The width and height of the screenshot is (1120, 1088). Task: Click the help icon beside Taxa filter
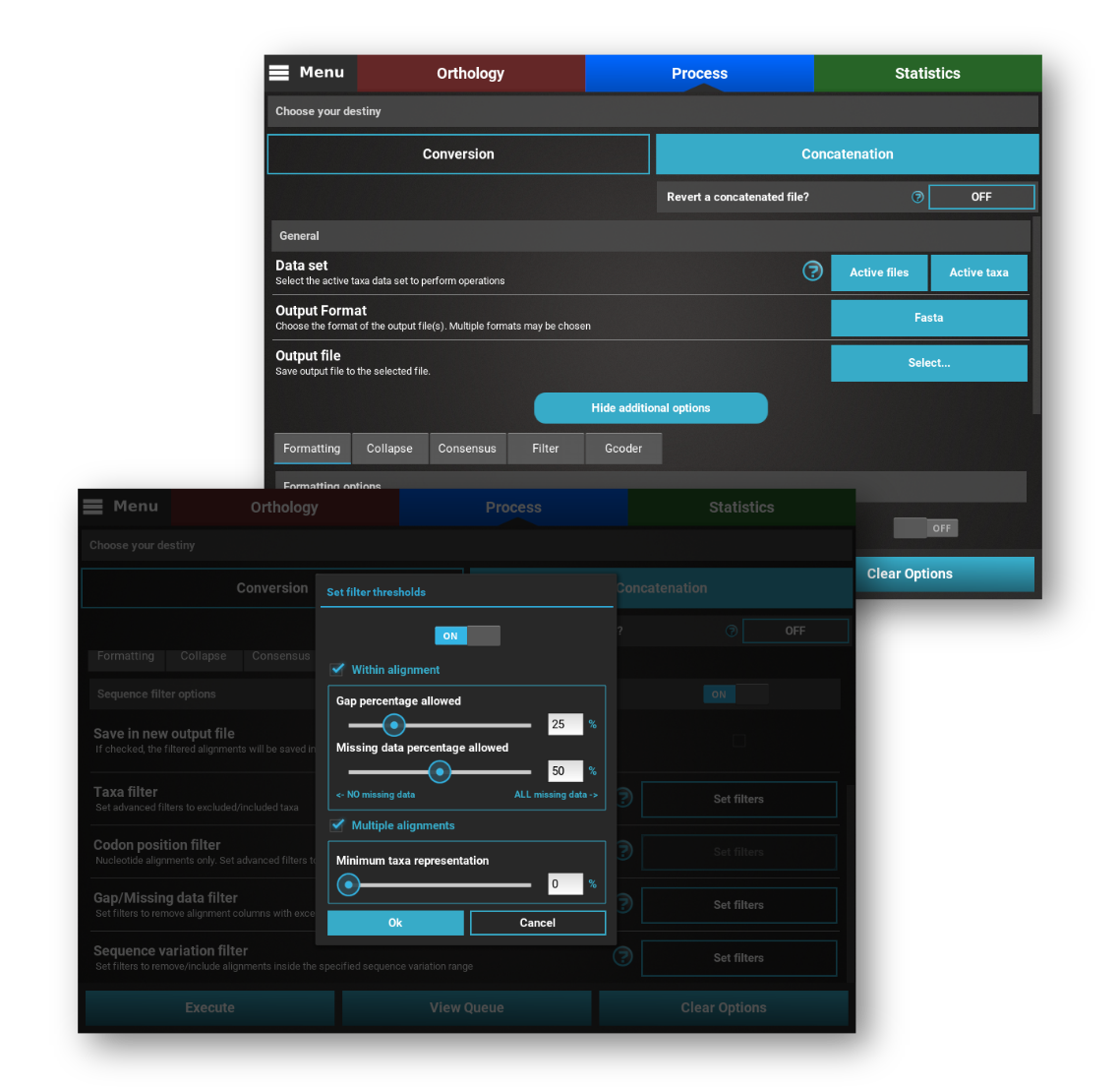[x=622, y=799]
